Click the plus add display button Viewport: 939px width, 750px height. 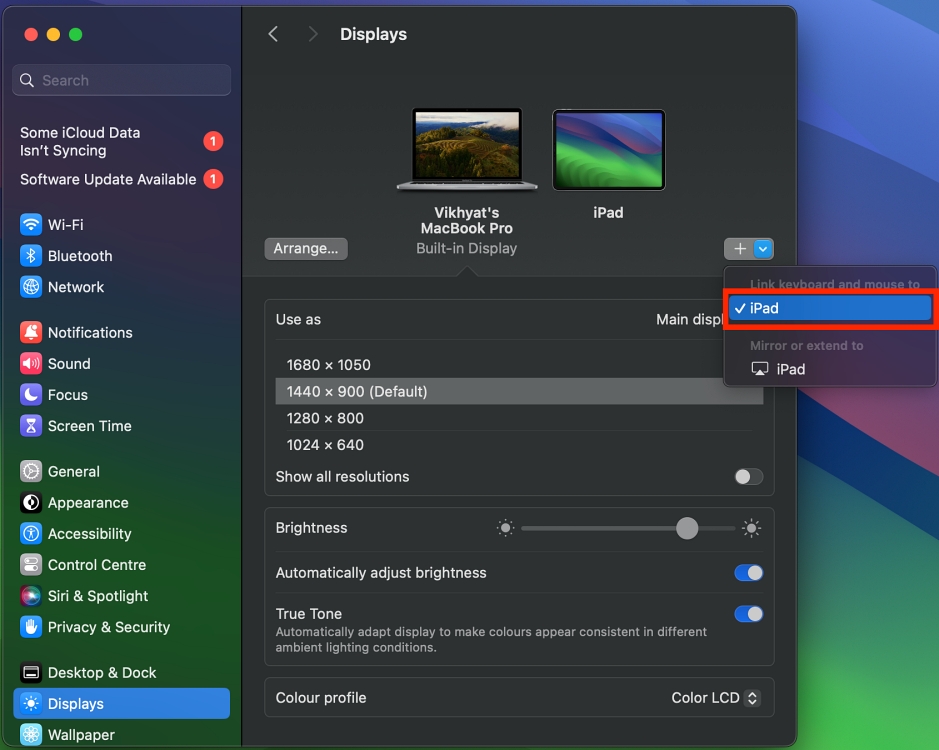740,249
